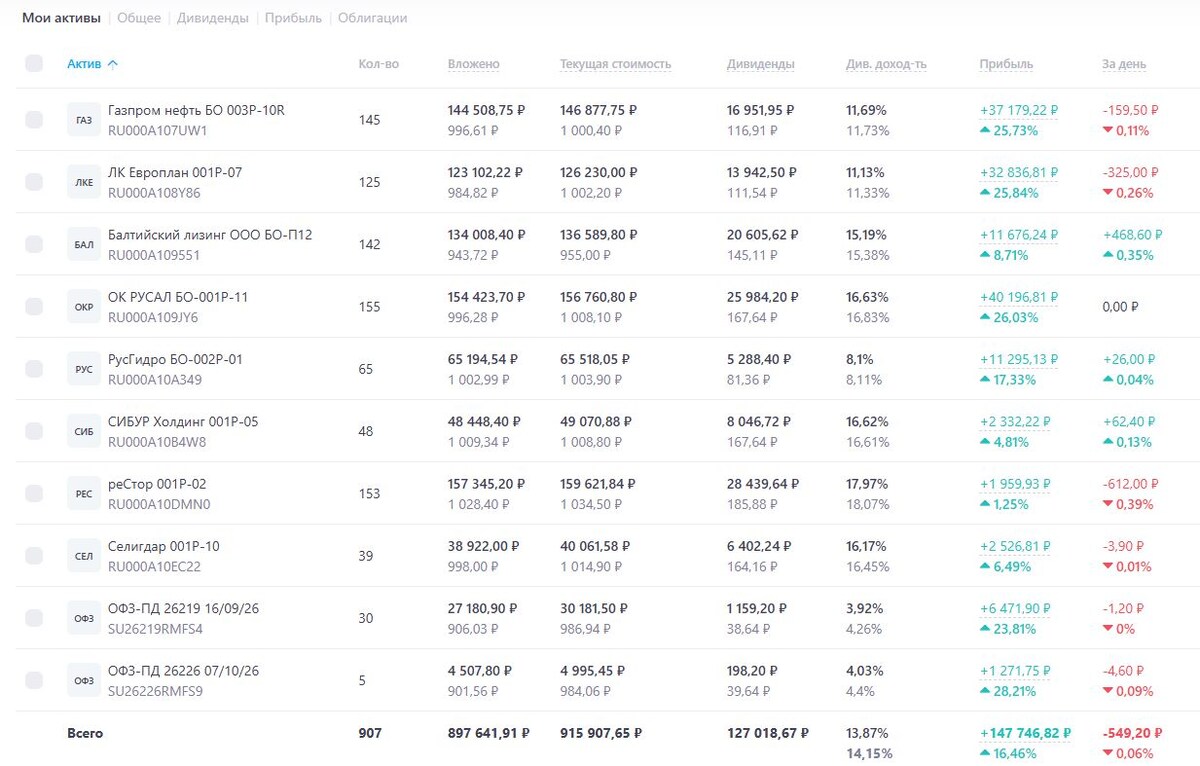Open the Облигации tab
Image resolution: width=1200 pixels, height=766 pixels.
coord(372,18)
